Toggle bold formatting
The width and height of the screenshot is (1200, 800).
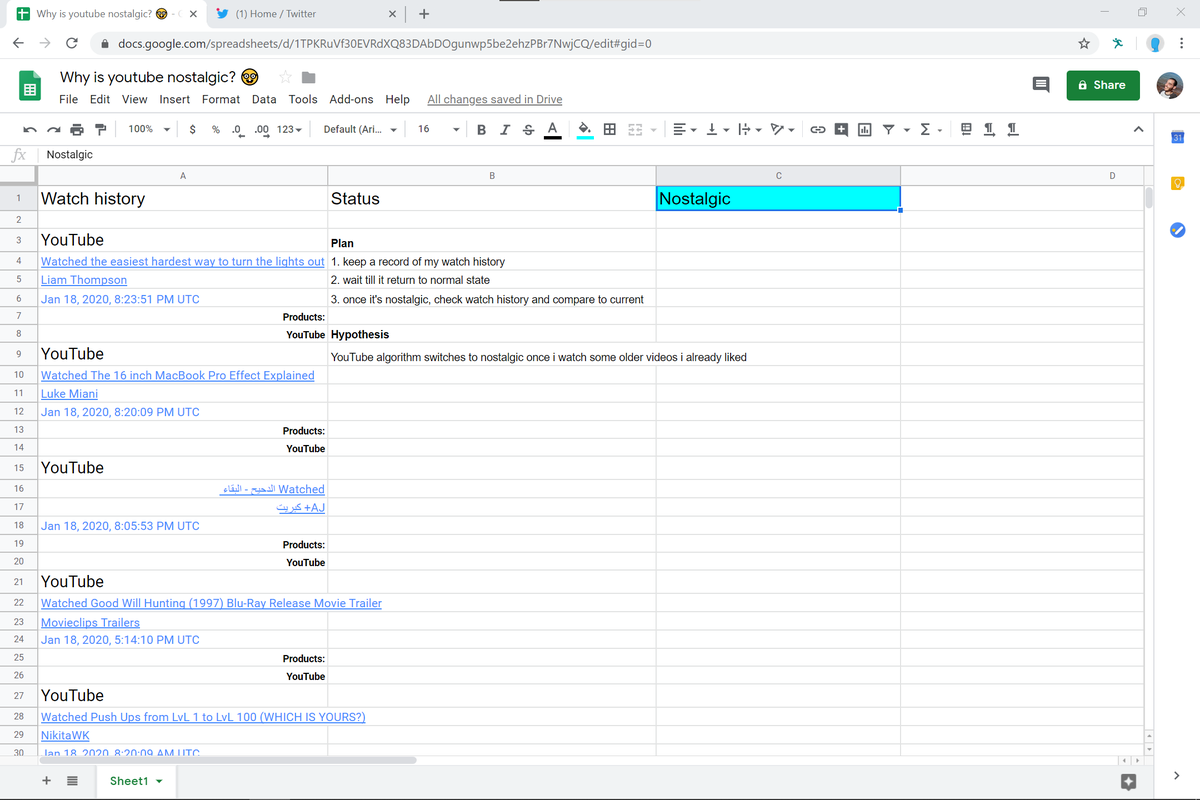[482, 129]
